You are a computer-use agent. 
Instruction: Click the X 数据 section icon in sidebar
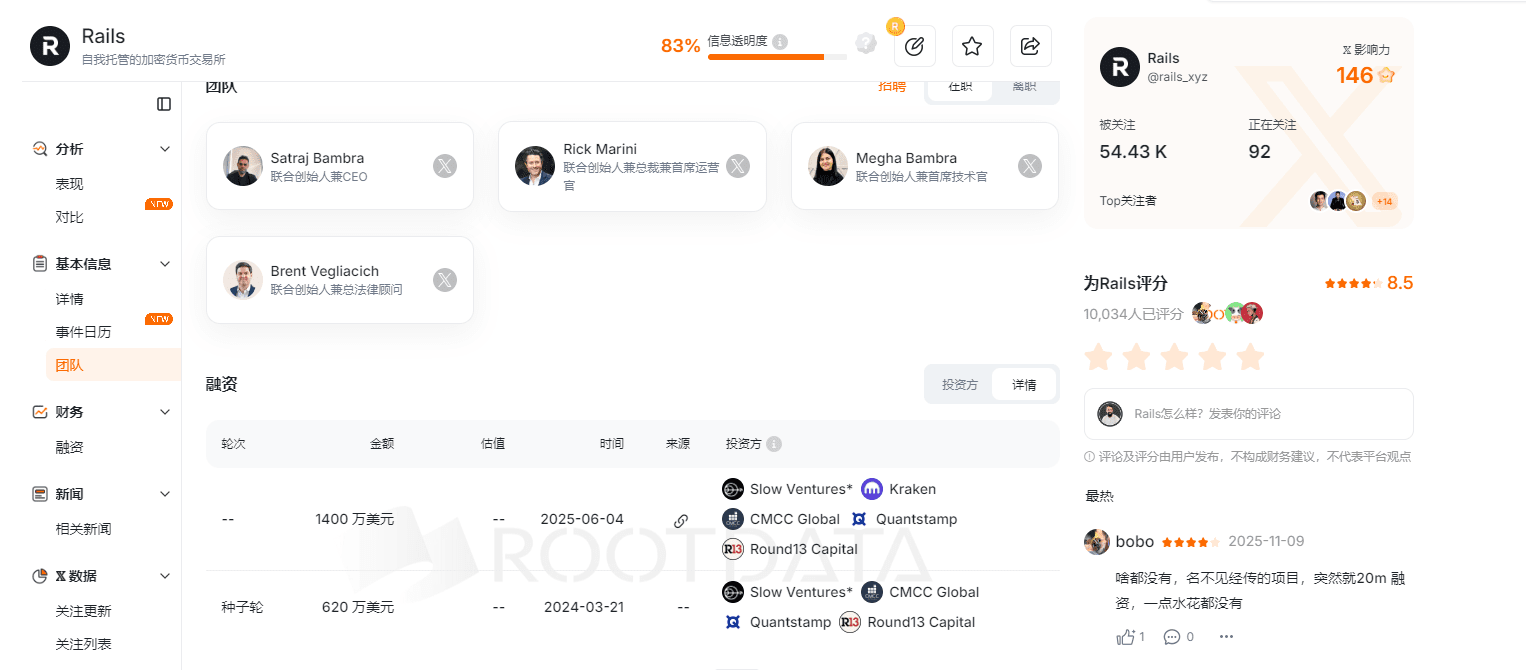click(x=40, y=576)
